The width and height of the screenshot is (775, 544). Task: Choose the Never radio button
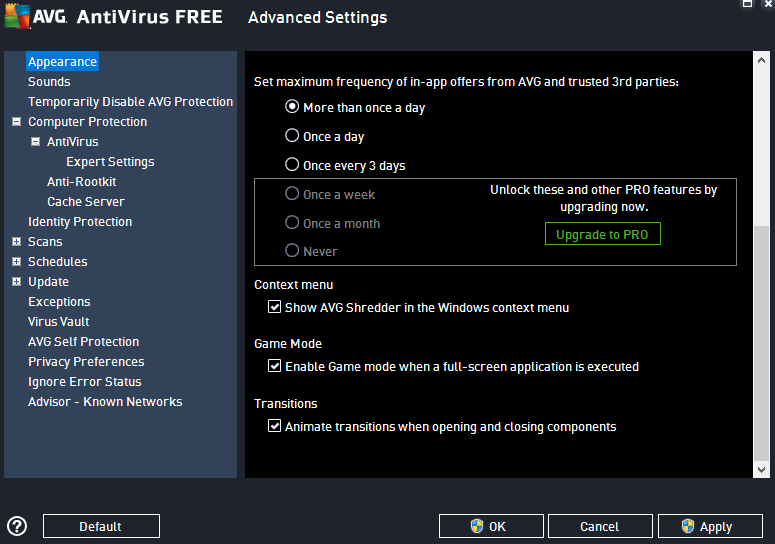click(292, 251)
